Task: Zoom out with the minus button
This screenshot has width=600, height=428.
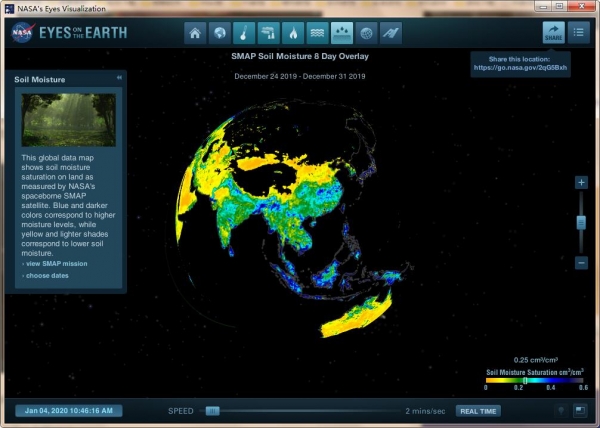Action: [581, 263]
